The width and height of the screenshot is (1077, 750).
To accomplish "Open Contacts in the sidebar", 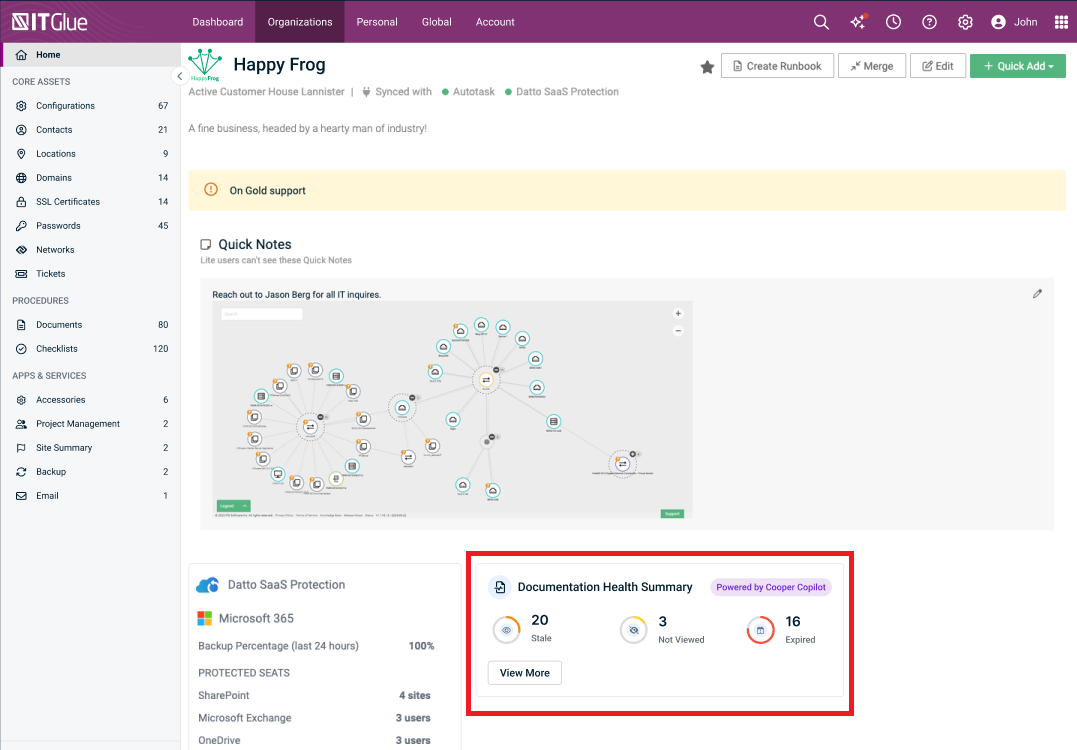I will pos(91,130).
